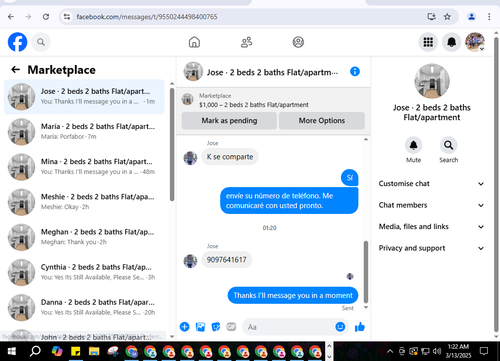The width and height of the screenshot is (500, 361).
Task: Open Danna conversation in list
Action: 84,307
